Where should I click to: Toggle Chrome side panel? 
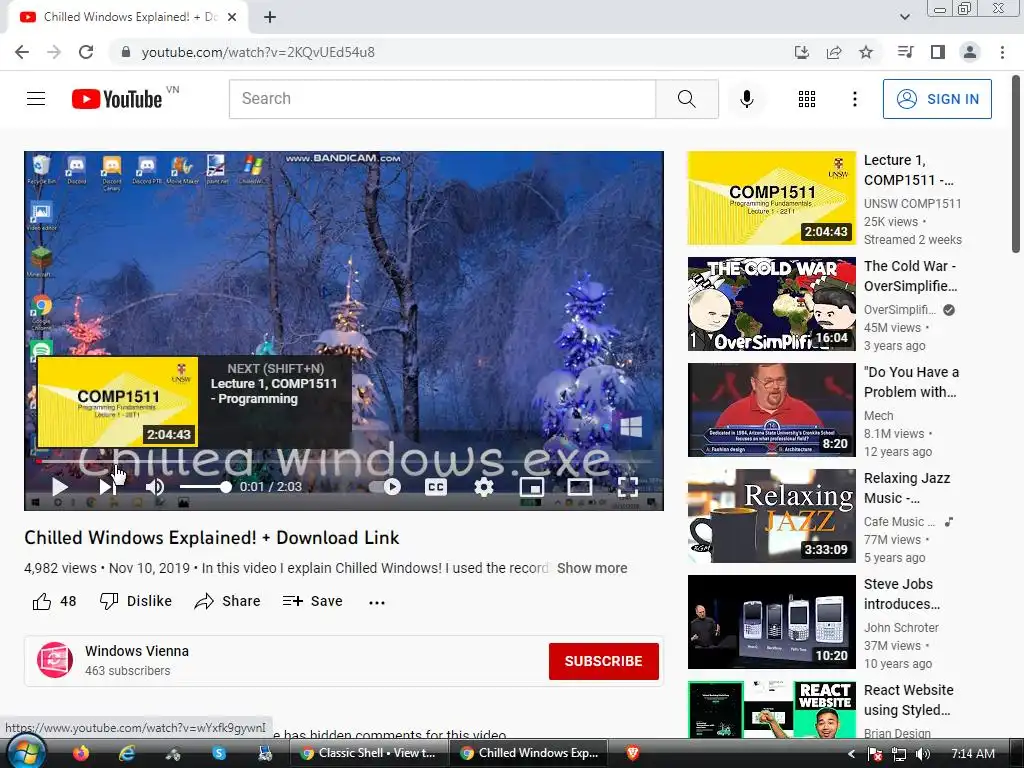coord(938,52)
